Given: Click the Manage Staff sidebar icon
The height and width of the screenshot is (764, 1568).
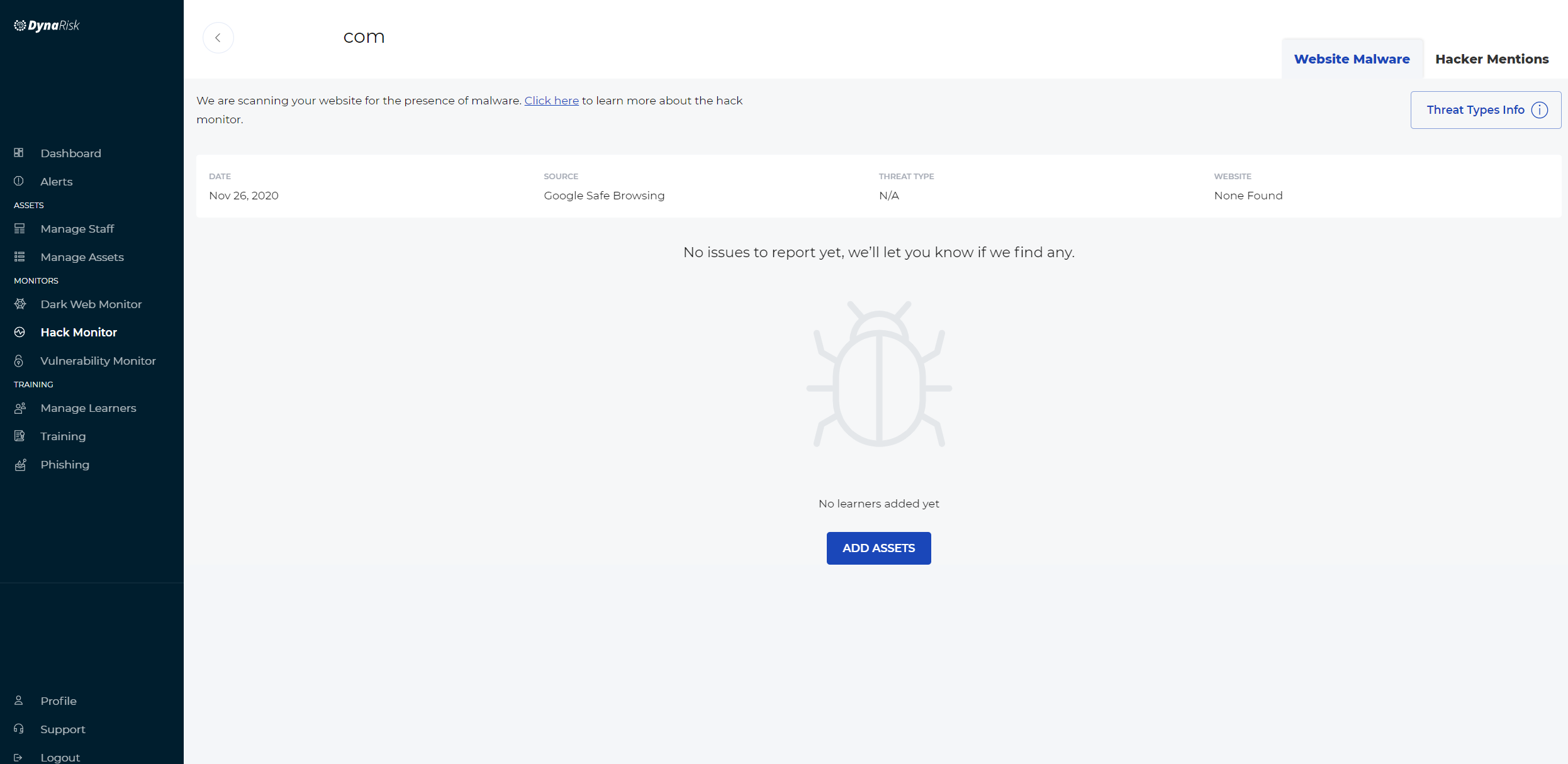Looking at the screenshot, I should [20, 229].
